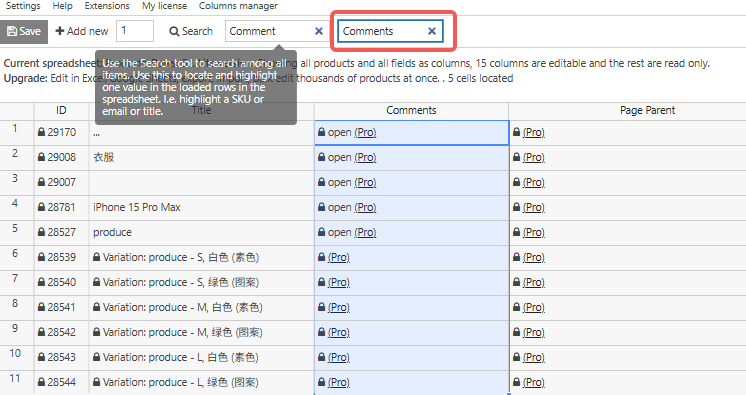Select the cell with ID 29170
This screenshot has height=395, width=746.
(x=61, y=132)
